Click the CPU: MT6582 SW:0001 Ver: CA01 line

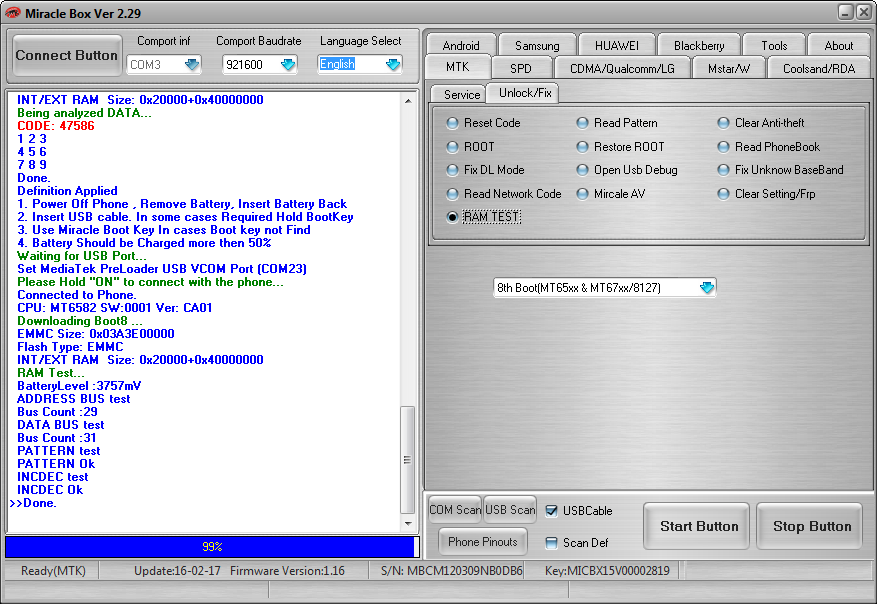click(115, 308)
